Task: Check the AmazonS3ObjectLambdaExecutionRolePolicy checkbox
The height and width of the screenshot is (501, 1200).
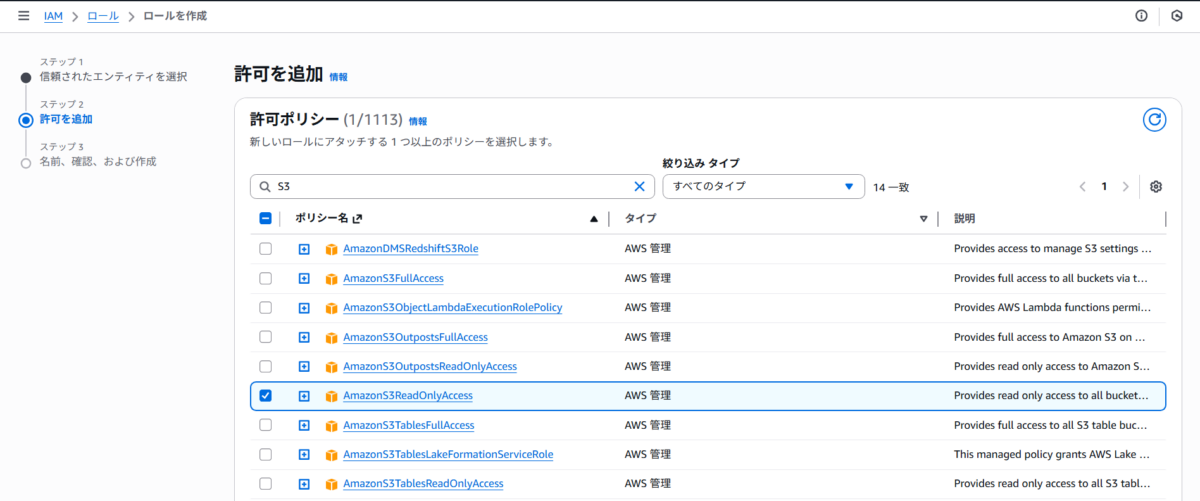Action: (x=265, y=308)
